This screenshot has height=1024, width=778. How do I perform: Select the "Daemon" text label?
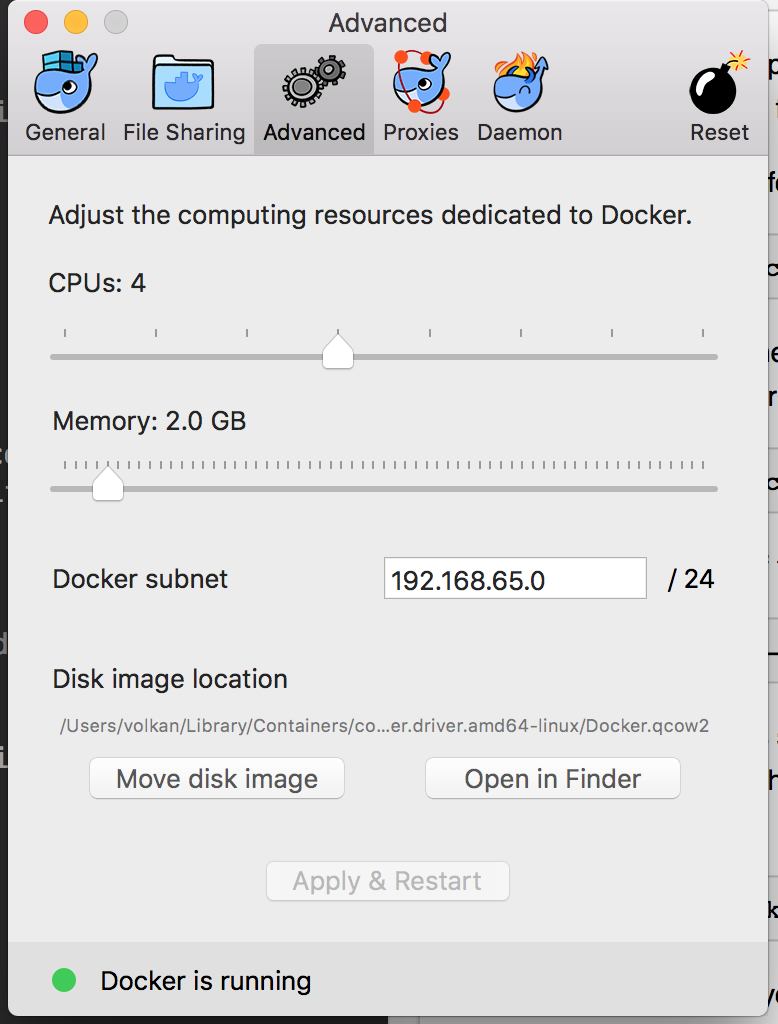[520, 132]
